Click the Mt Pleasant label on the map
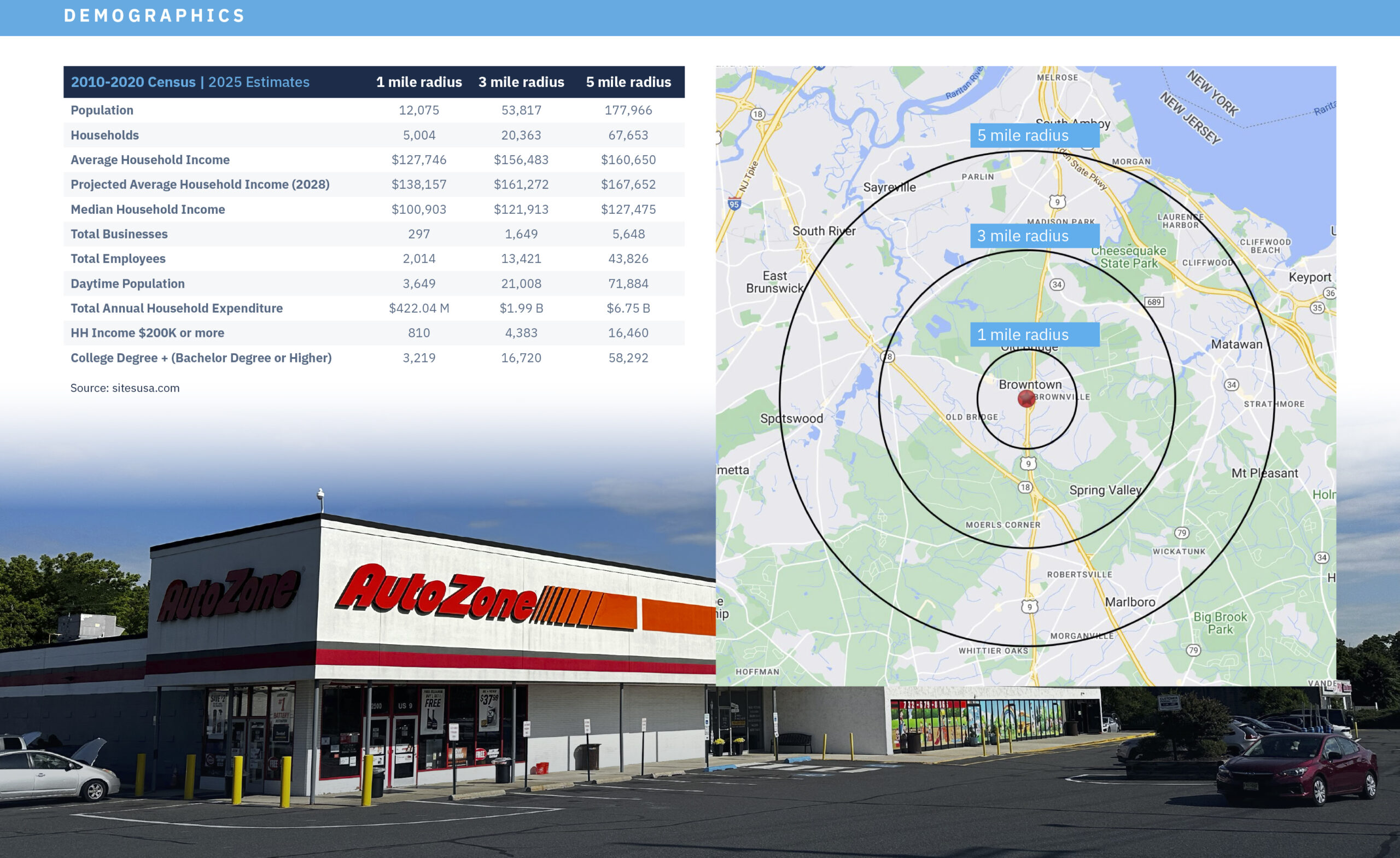Viewport: 1400px width, 858px height. (1264, 473)
